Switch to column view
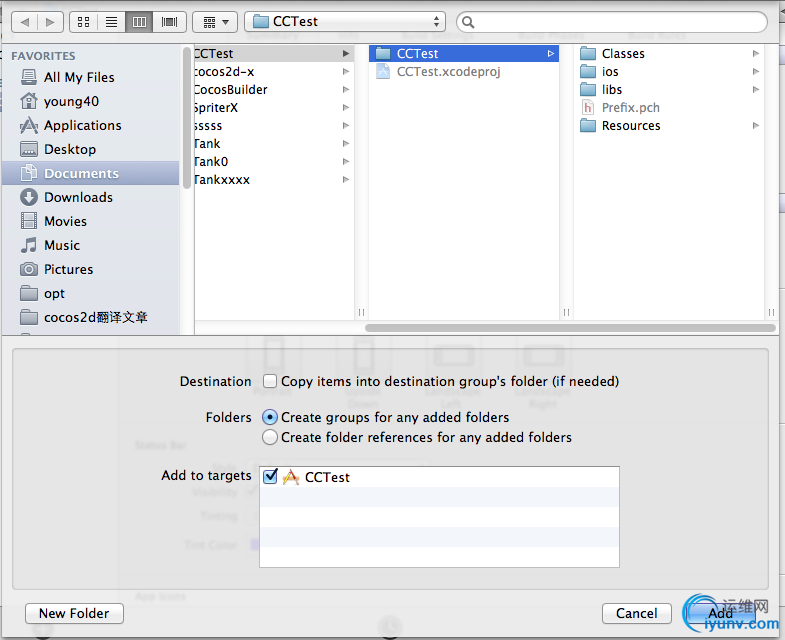Screen dimensions: 785x640 [139, 22]
